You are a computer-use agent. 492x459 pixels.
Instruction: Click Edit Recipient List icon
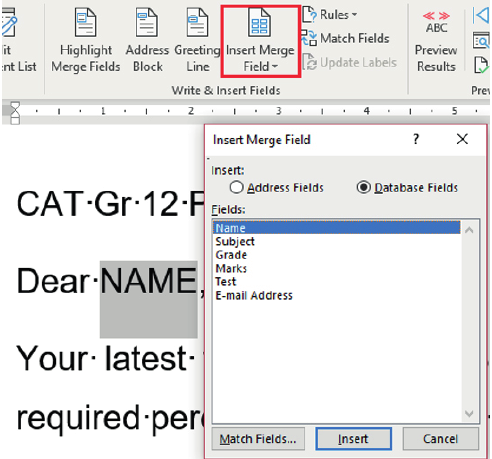pyautogui.click(x=9, y=23)
